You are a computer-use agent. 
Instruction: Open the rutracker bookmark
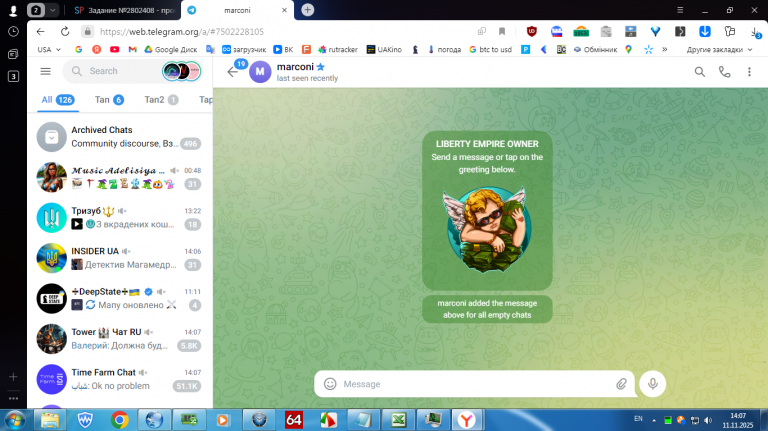pyautogui.click(x=337, y=49)
